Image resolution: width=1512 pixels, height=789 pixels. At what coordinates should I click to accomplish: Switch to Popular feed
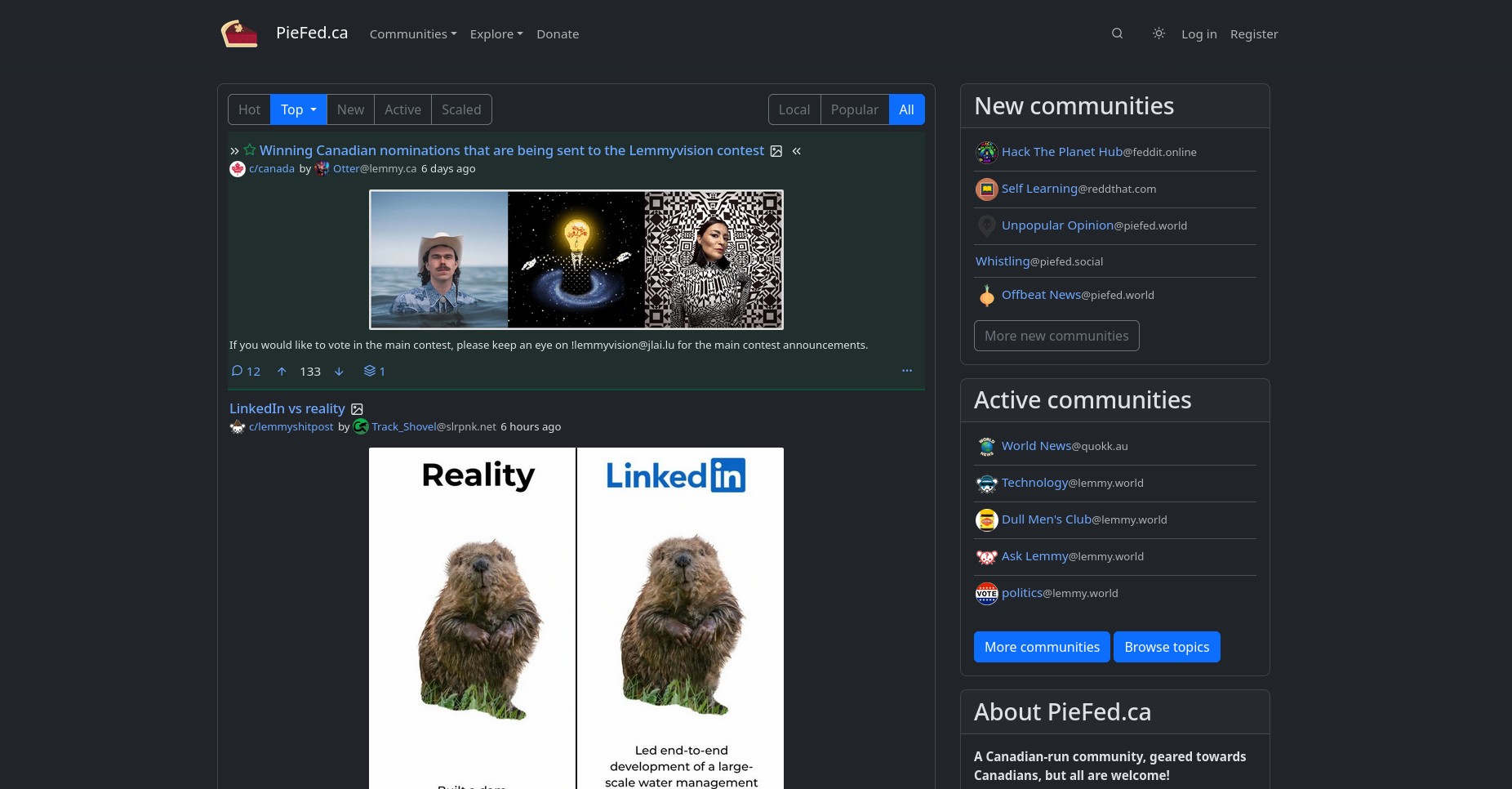pos(855,109)
